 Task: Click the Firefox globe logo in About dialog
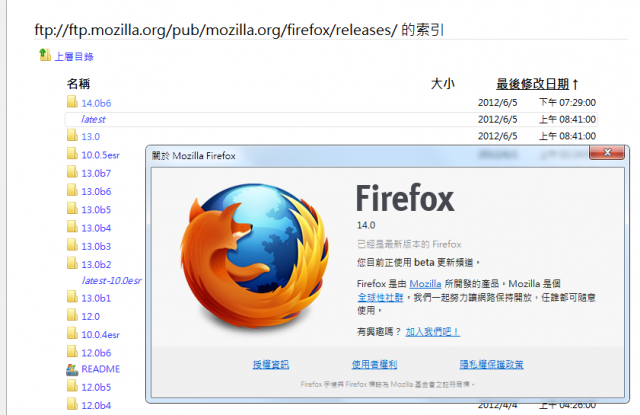(255, 256)
